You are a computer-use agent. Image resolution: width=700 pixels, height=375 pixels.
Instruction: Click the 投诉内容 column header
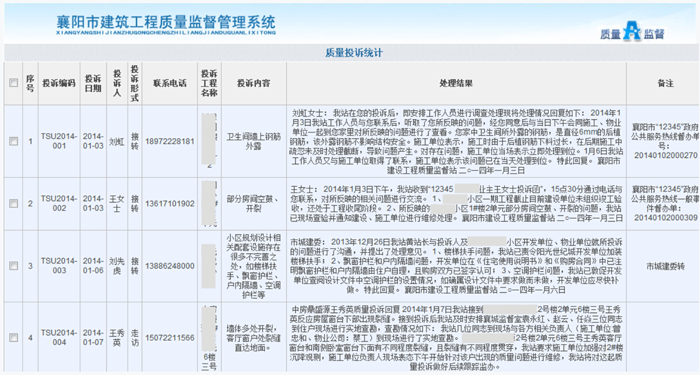pyautogui.click(x=254, y=83)
